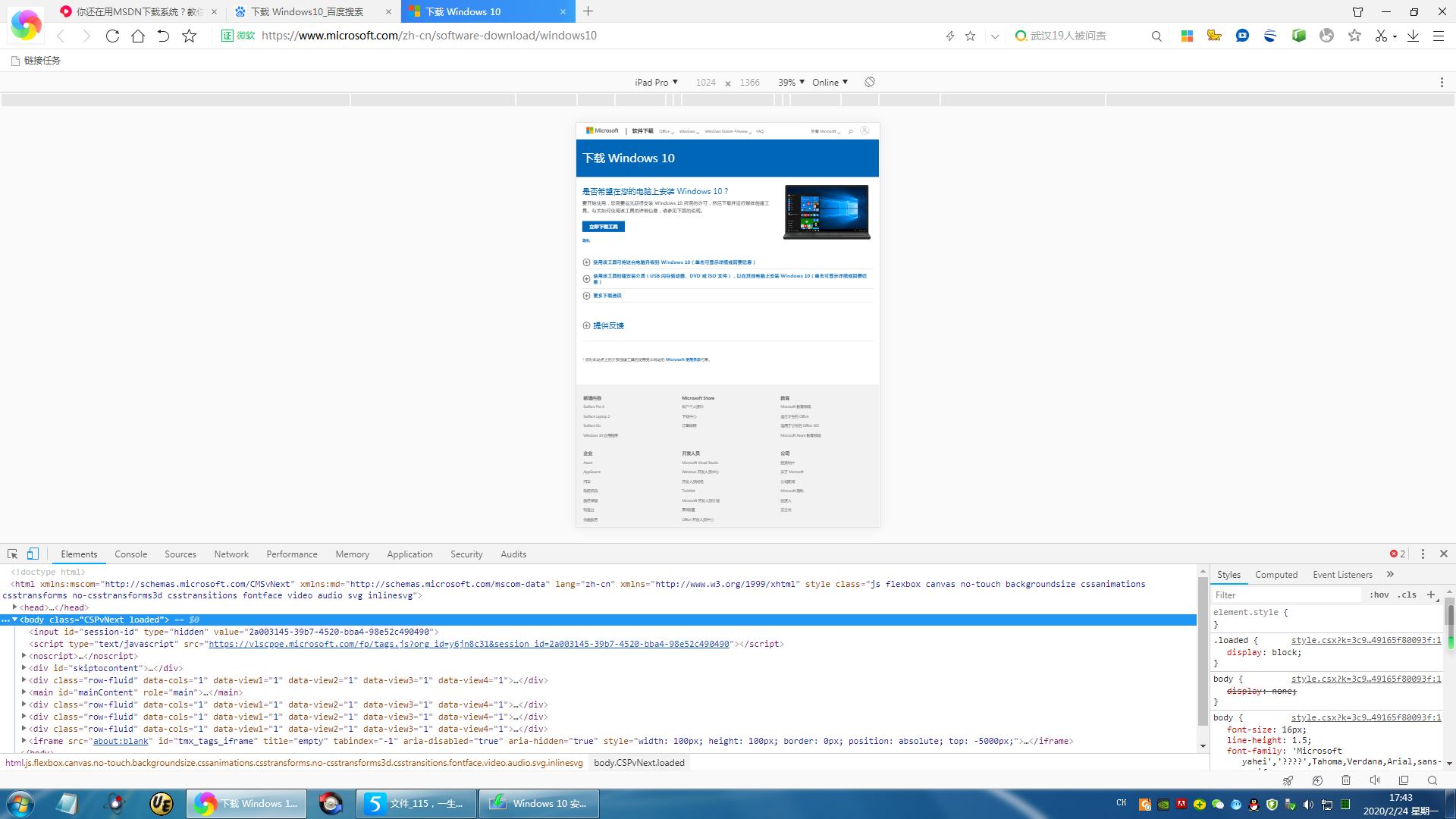Screen dimensions: 1456x819
Task: Open the Security tab
Action: click(466, 554)
